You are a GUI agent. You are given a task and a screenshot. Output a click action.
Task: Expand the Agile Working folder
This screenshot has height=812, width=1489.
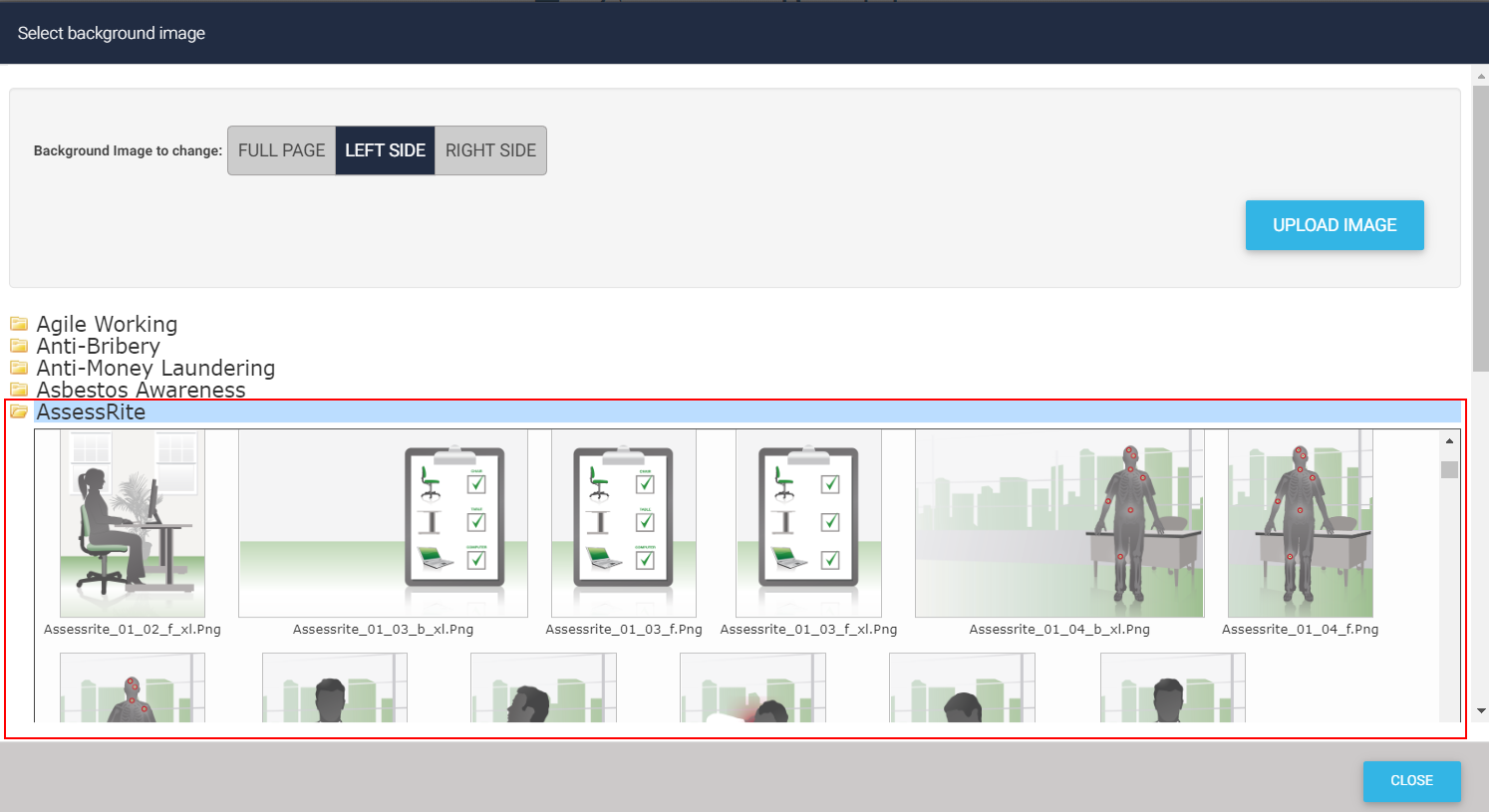coord(107,324)
